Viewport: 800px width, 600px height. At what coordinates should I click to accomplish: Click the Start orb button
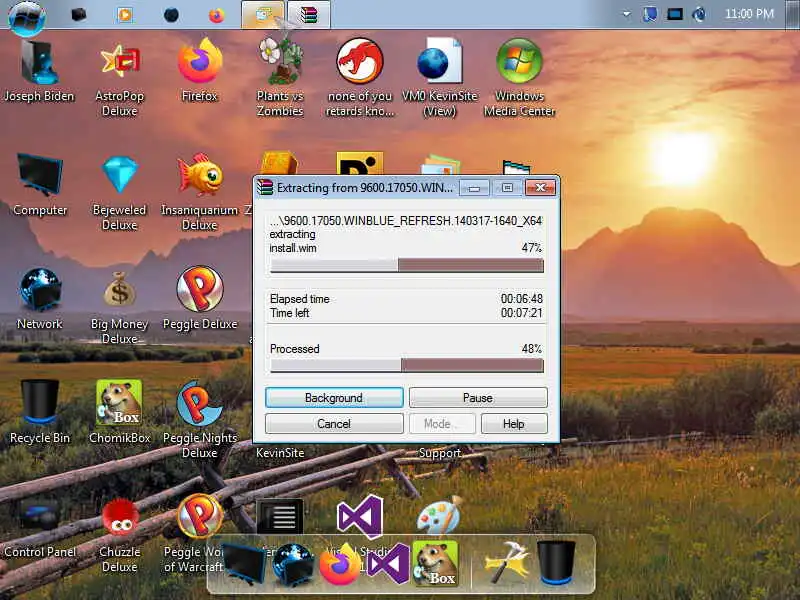27,17
